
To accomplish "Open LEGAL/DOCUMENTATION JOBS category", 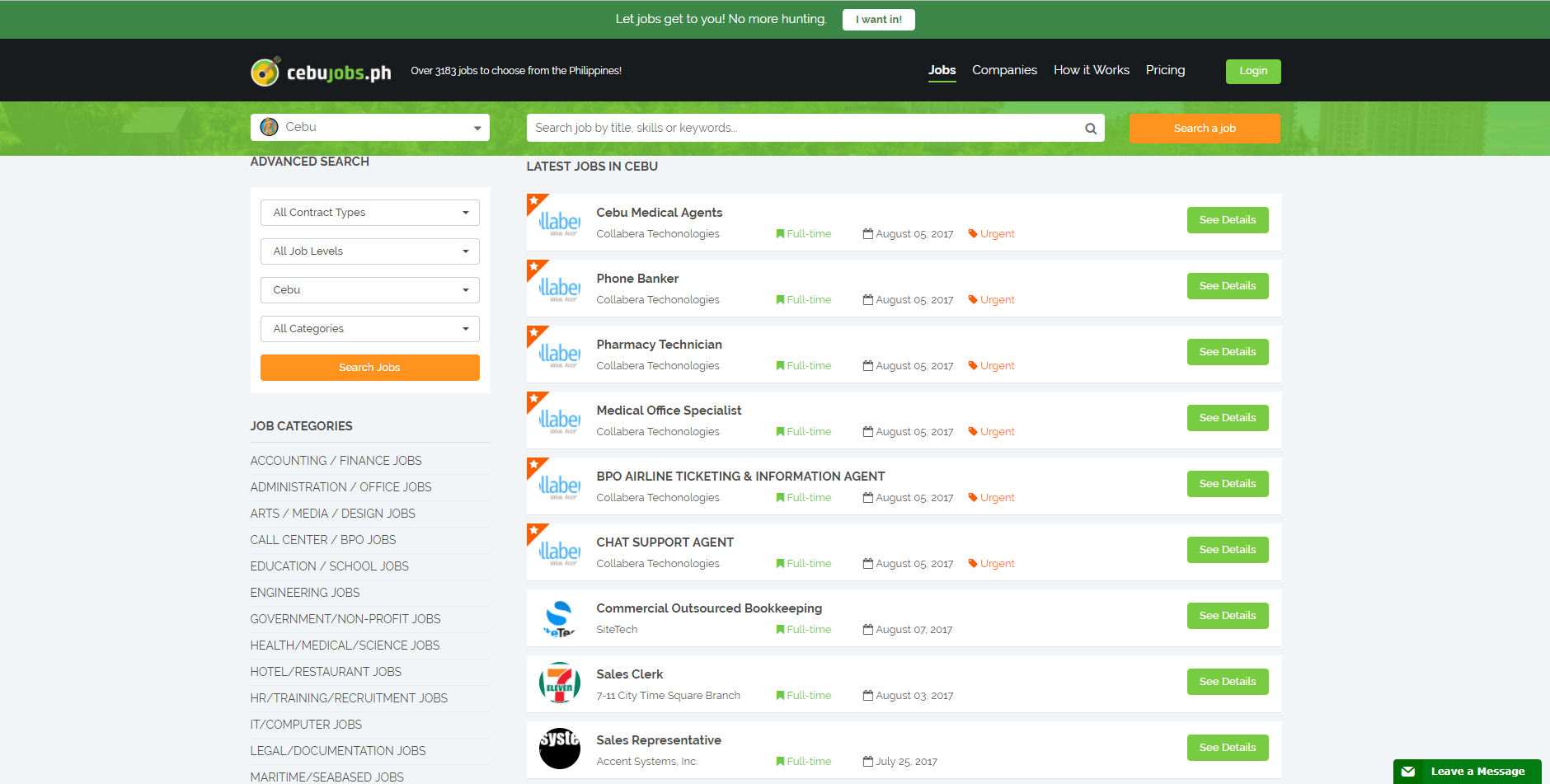I will 338,751.
